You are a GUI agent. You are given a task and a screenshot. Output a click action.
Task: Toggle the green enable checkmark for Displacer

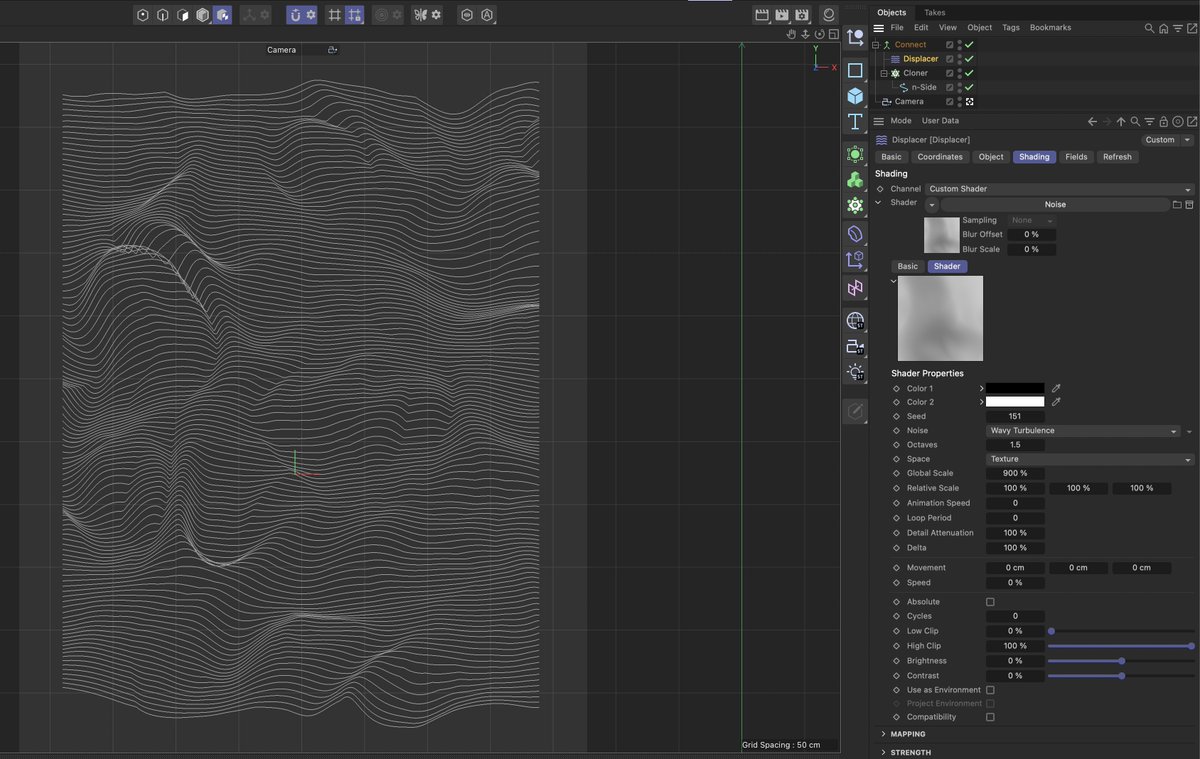click(969, 59)
